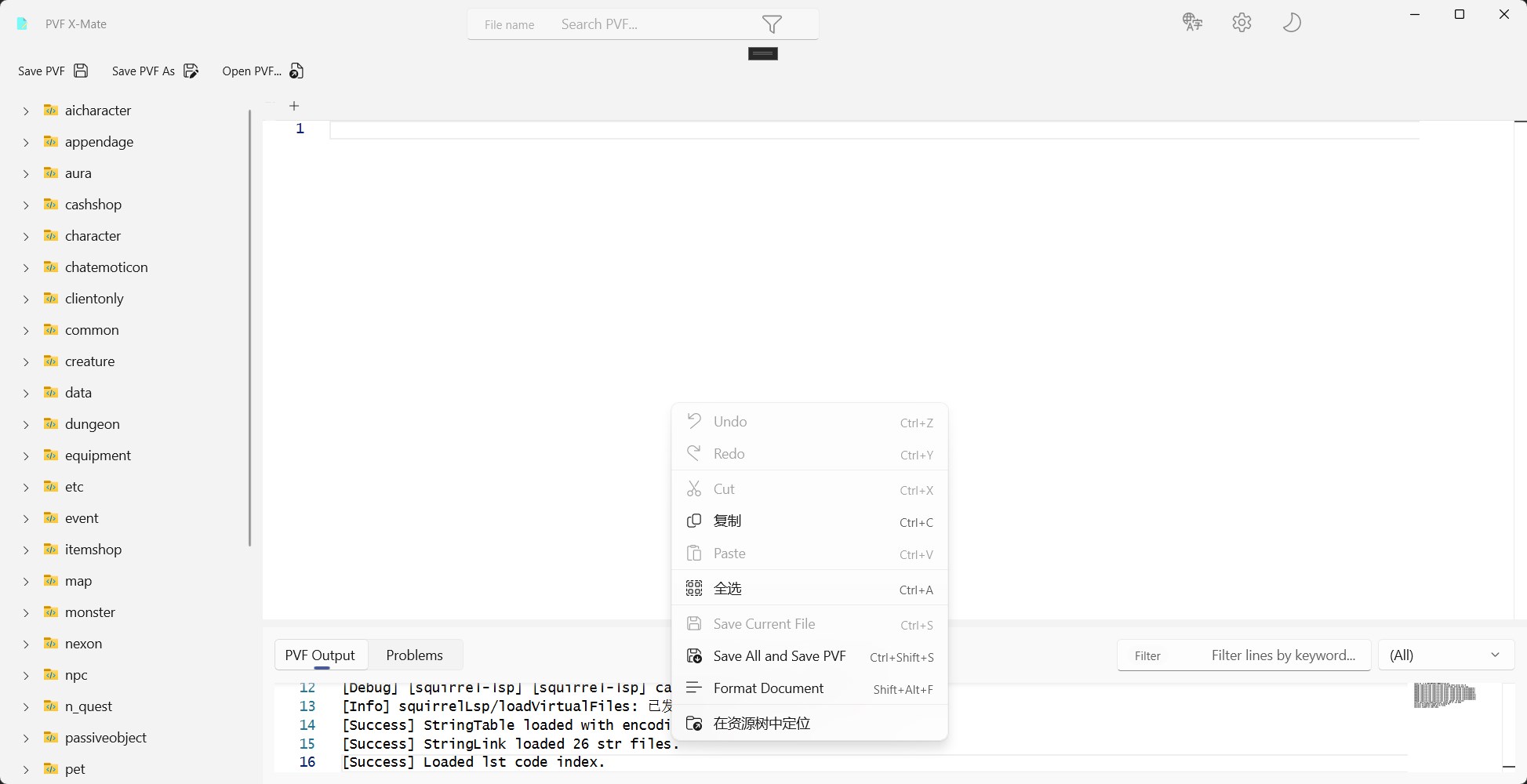The height and width of the screenshot is (784, 1527).
Task: Click the Open PVF... button label
Action: pyautogui.click(x=252, y=71)
